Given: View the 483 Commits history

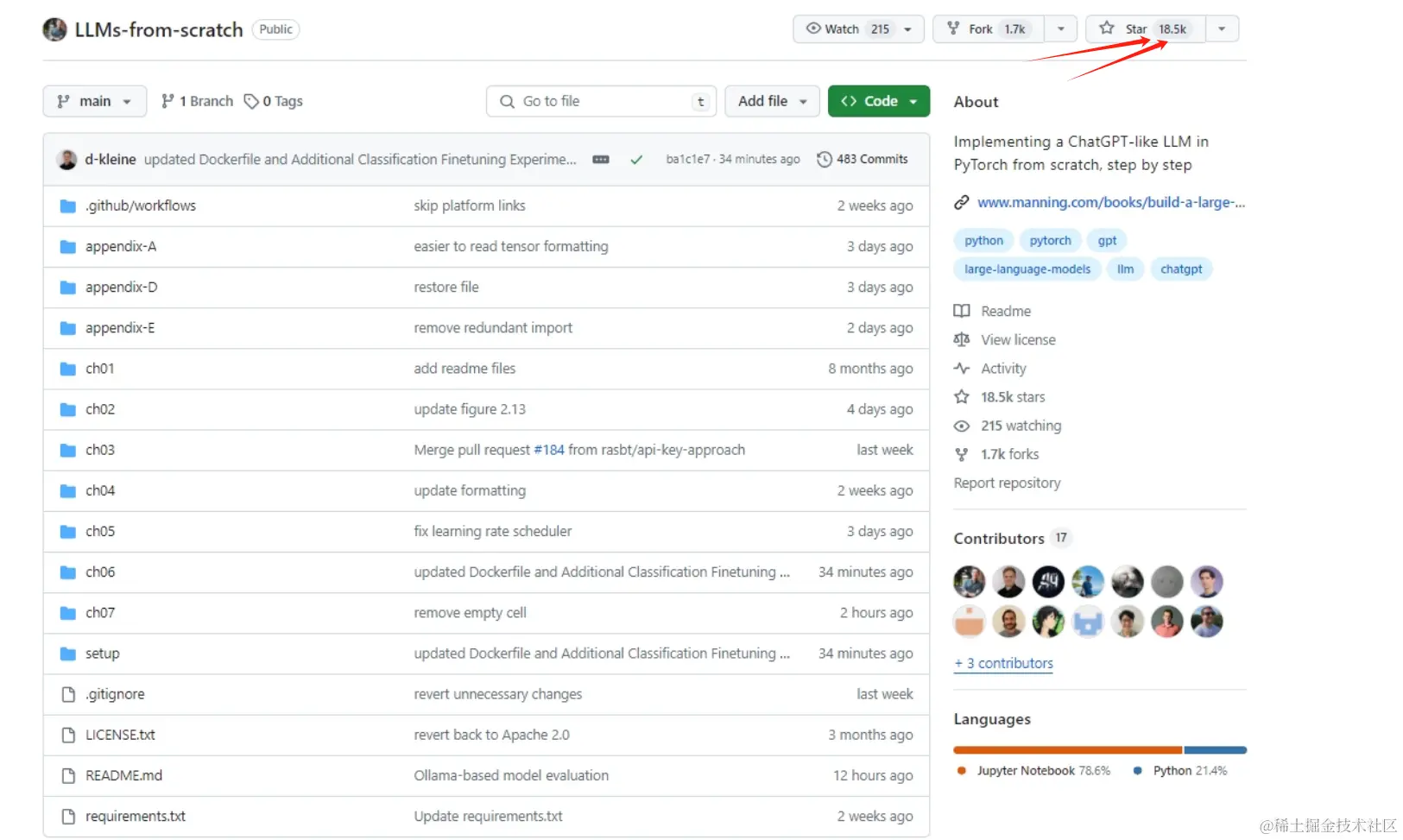Looking at the screenshot, I should pos(863,160).
